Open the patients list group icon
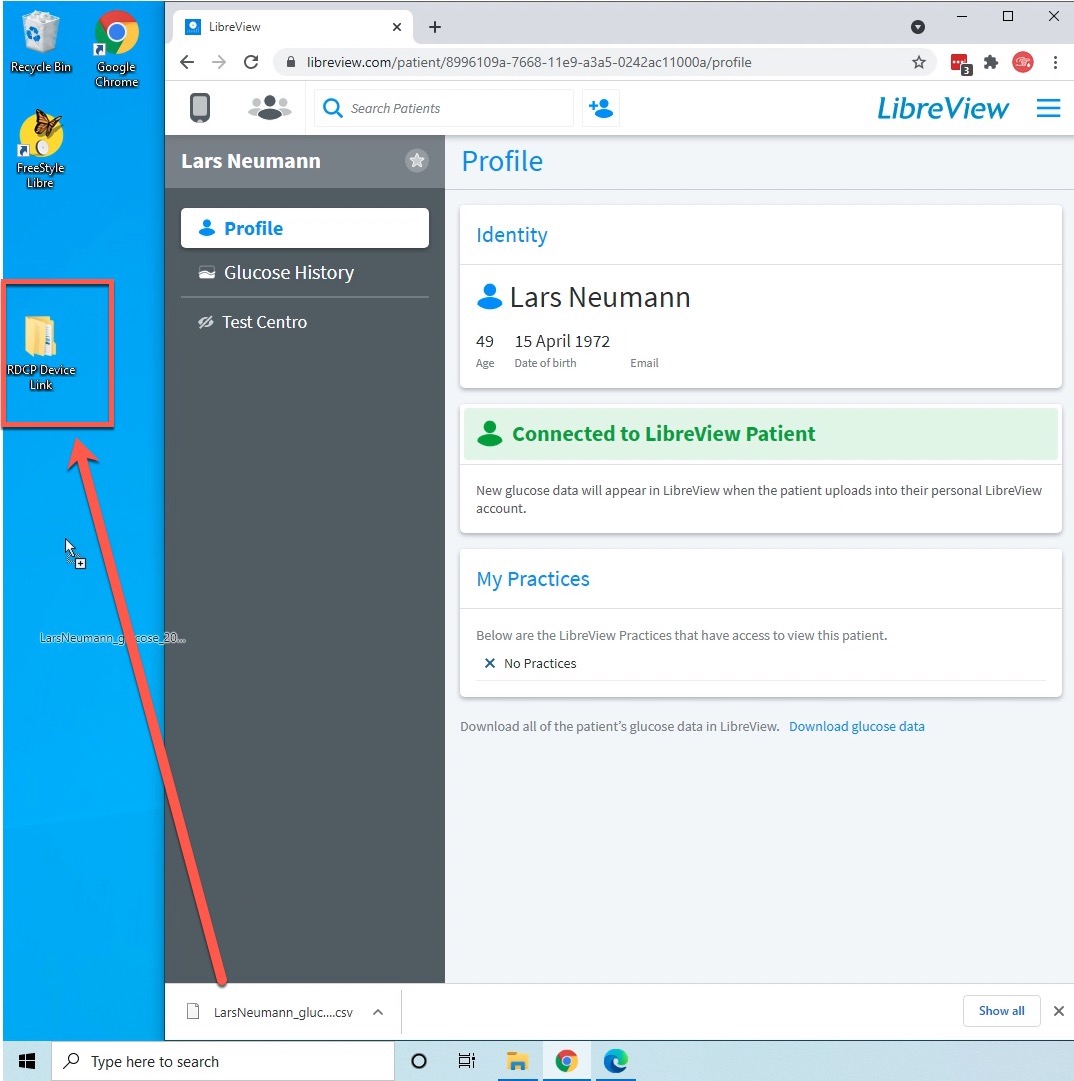Image resolution: width=1074 pixels, height=1081 pixels. 270,108
